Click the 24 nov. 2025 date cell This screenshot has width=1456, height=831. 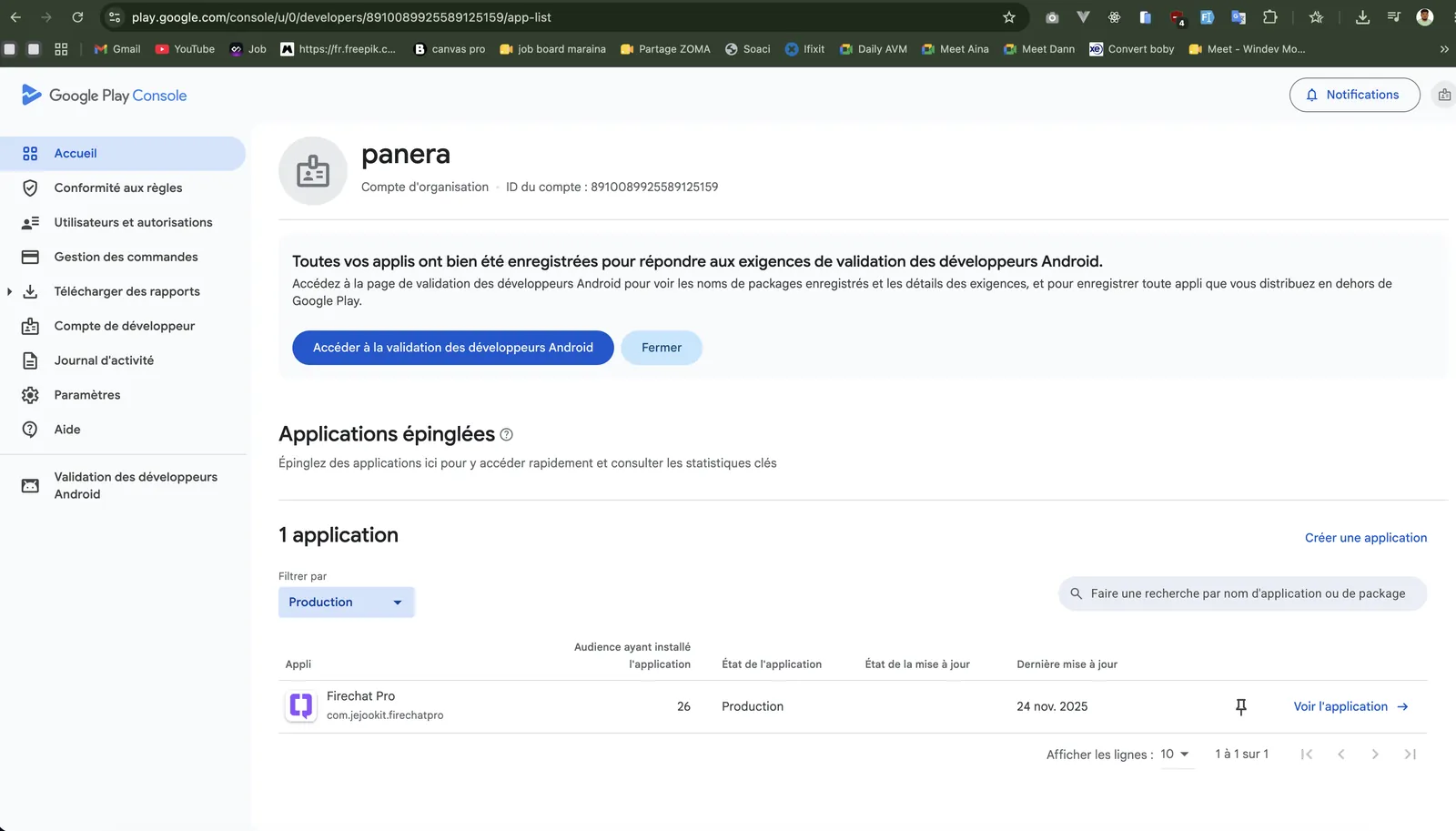(1052, 706)
